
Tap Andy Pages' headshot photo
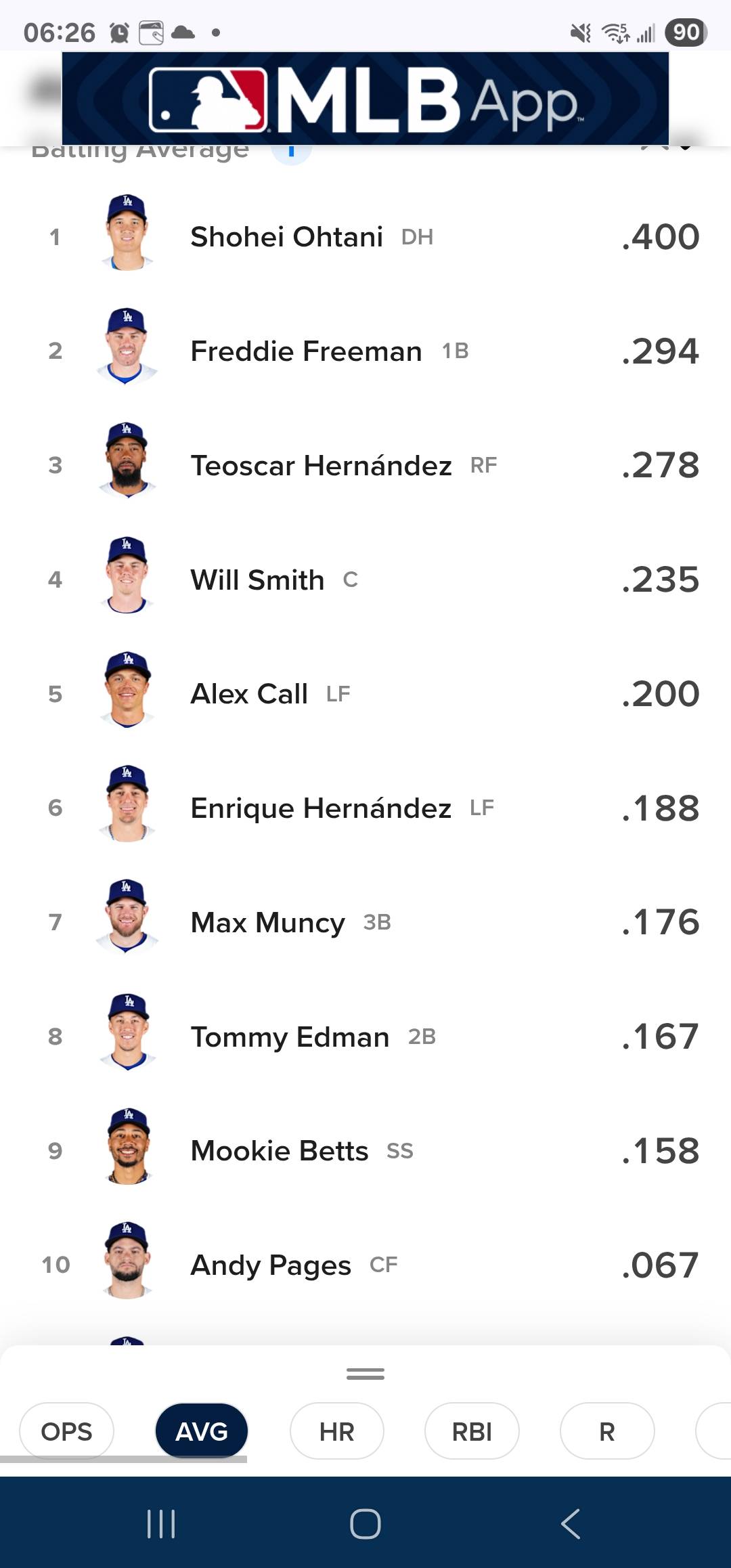click(127, 1261)
